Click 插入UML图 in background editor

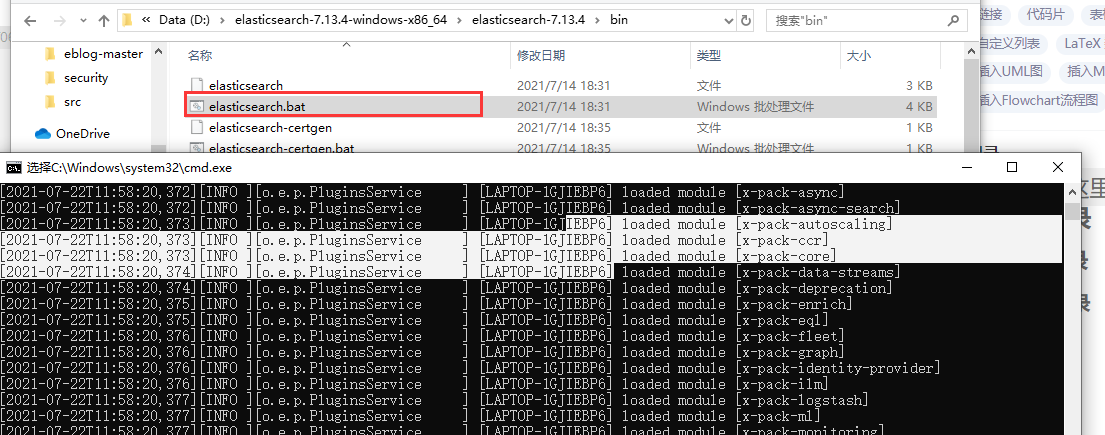pos(1011,71)
